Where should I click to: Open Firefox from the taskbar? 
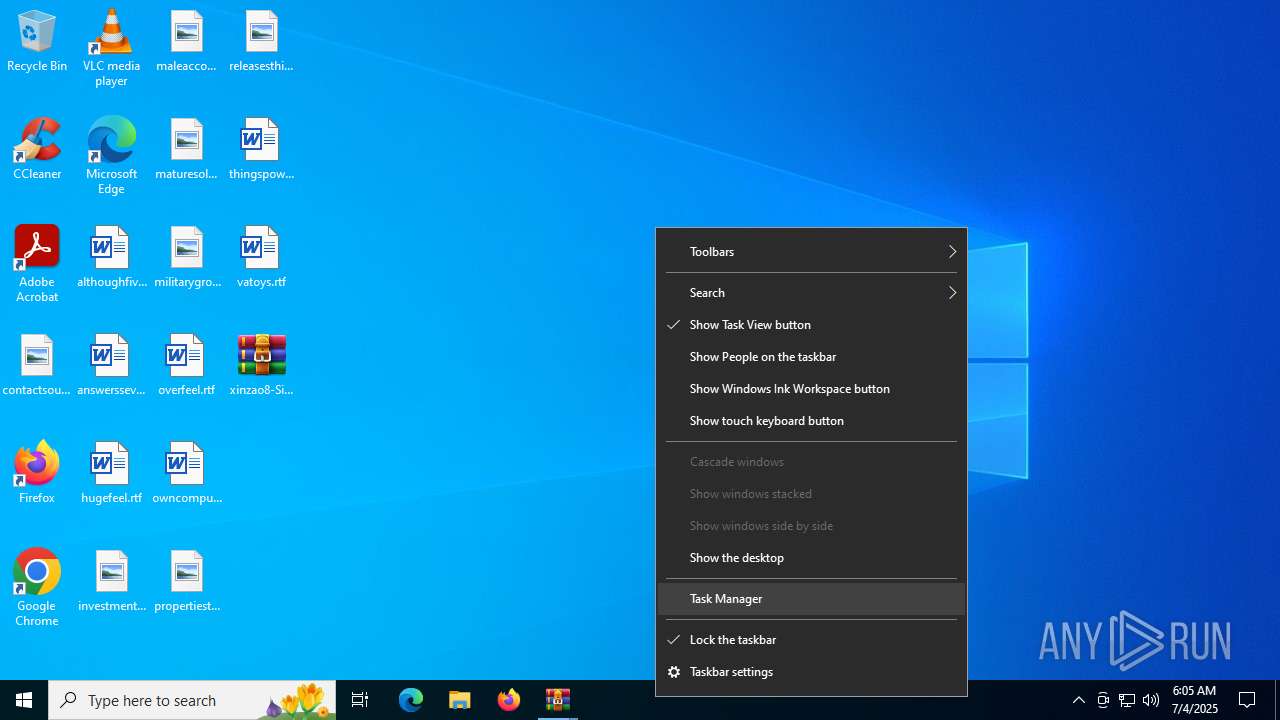pyautogui.click(x=509, y=700)
